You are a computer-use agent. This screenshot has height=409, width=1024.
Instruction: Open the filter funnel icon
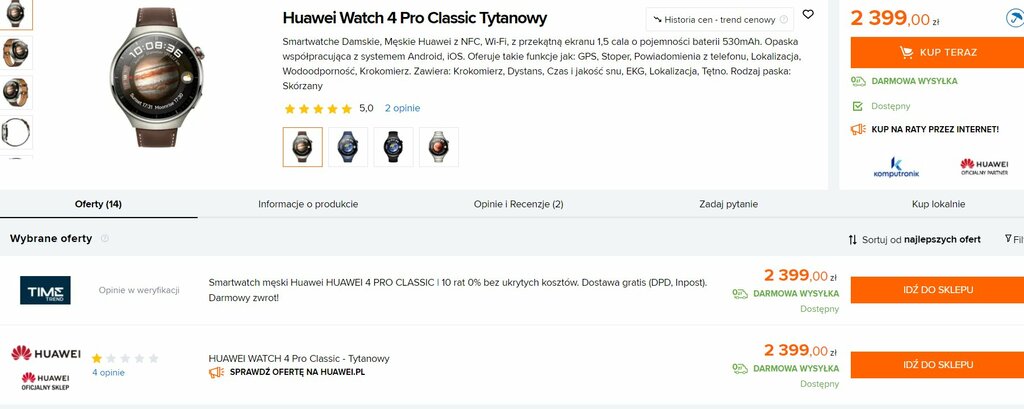click(1008, 239)
